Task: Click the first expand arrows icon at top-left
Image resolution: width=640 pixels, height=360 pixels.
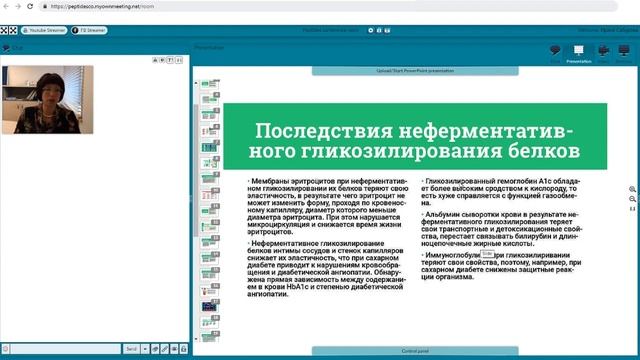Action: [4, 30]
